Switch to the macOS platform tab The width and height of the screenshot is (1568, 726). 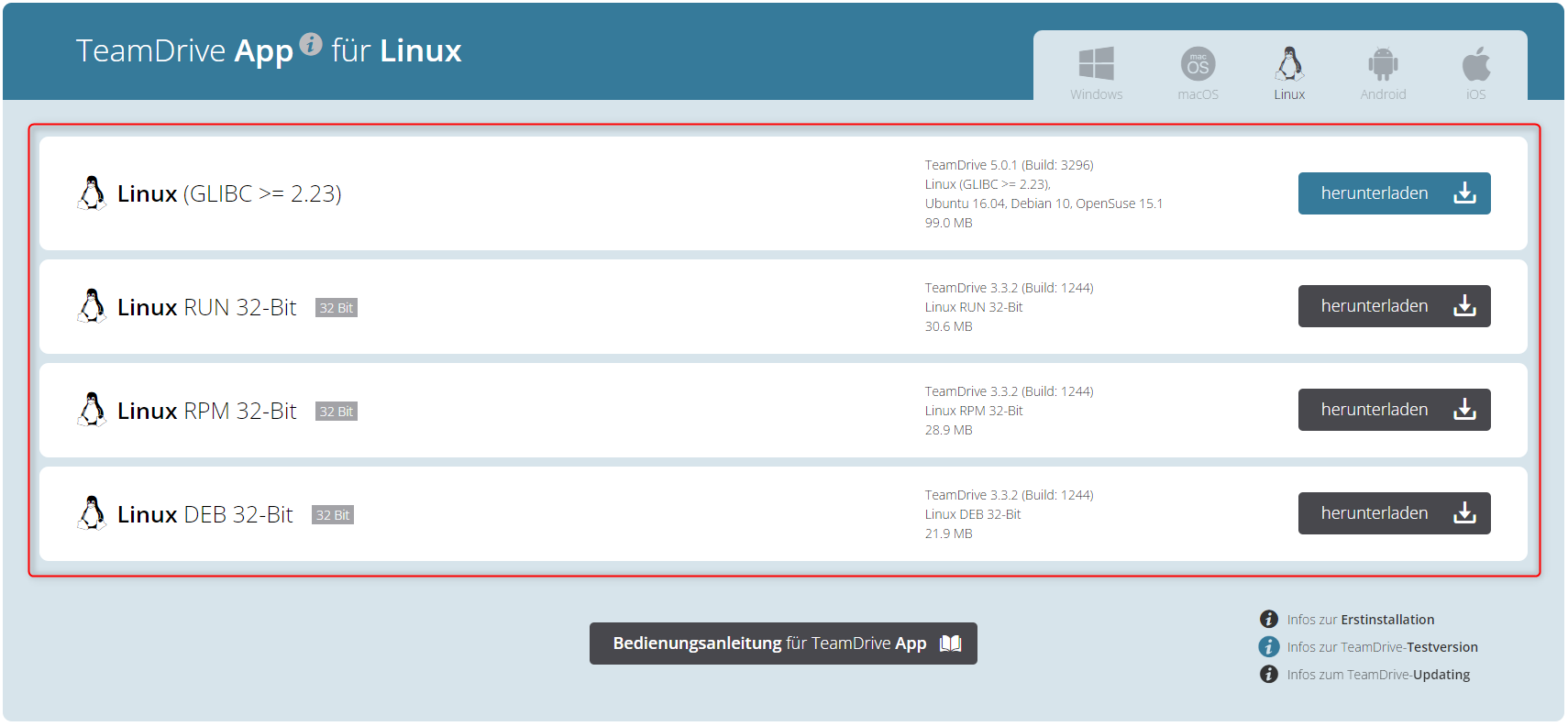point(1198,73)
